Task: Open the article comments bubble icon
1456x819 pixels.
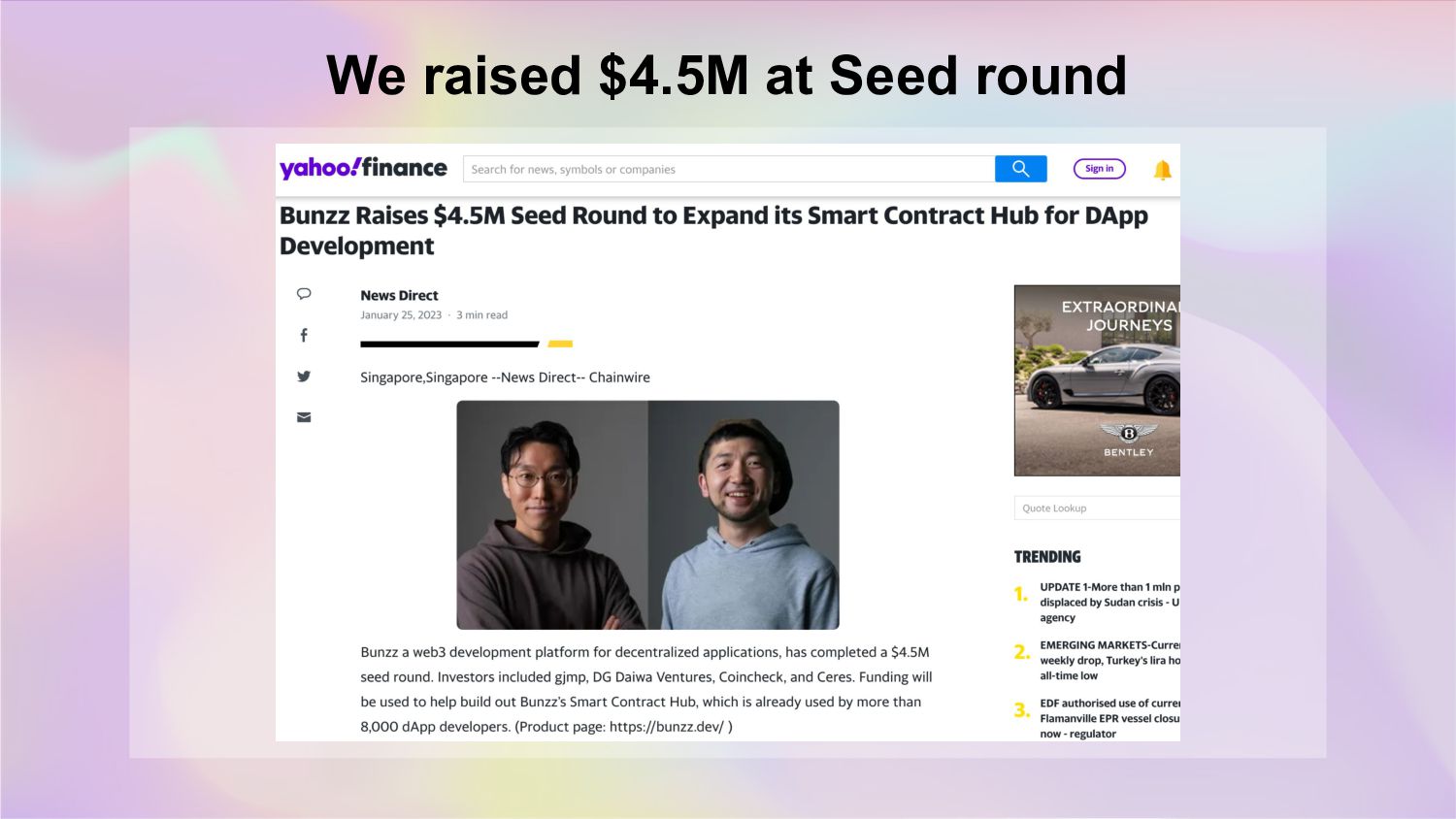Action: 304,294
